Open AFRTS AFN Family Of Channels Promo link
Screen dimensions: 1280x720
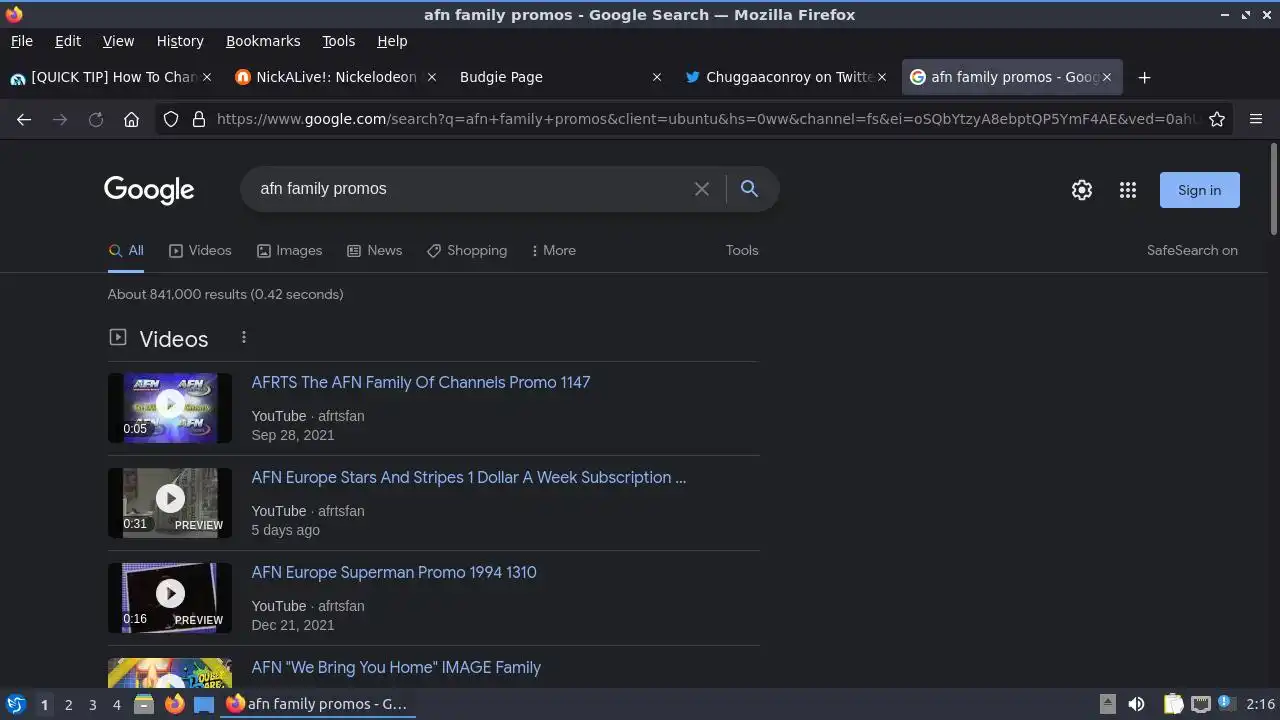[x=421, y=382]
